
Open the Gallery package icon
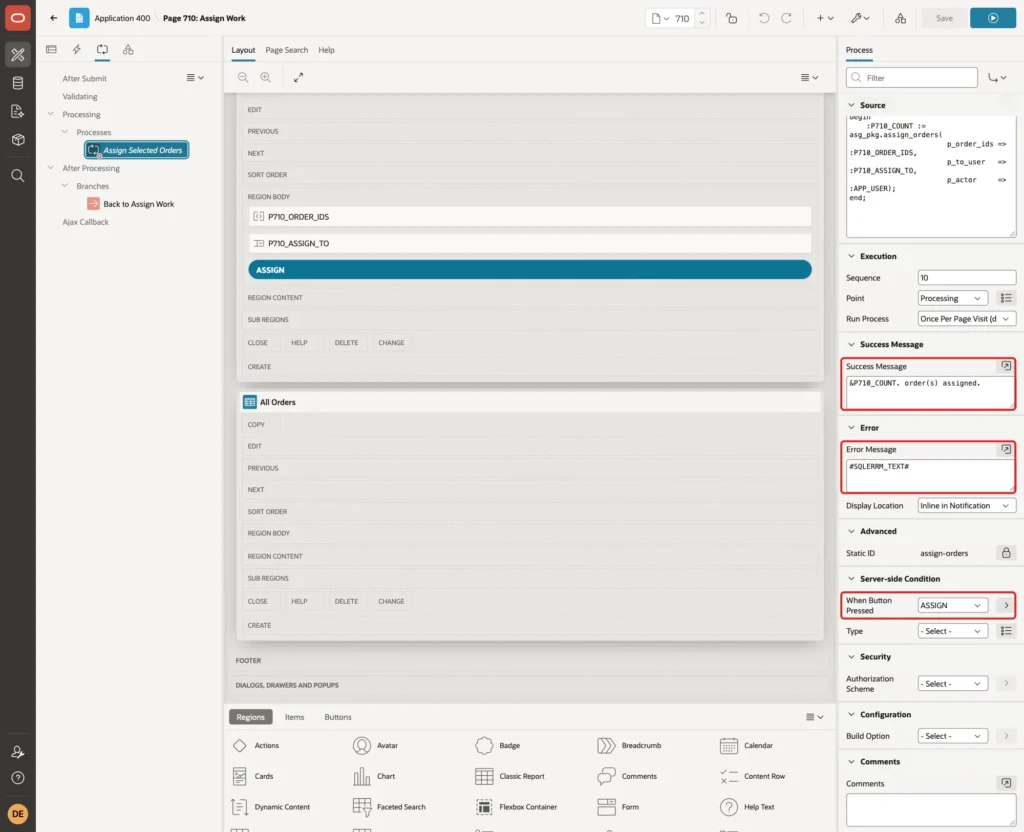(18, 140)
